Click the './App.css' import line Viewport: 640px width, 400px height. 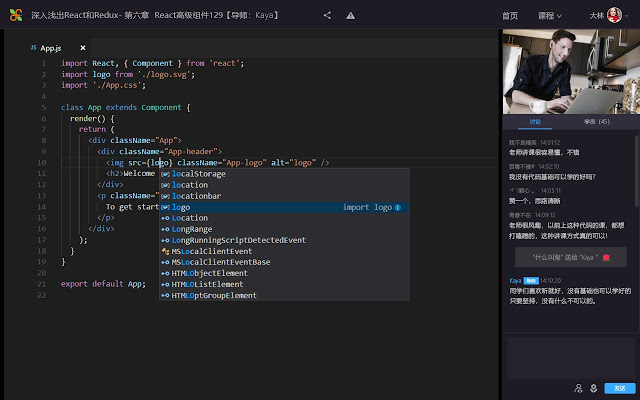(x=103, y=85)
